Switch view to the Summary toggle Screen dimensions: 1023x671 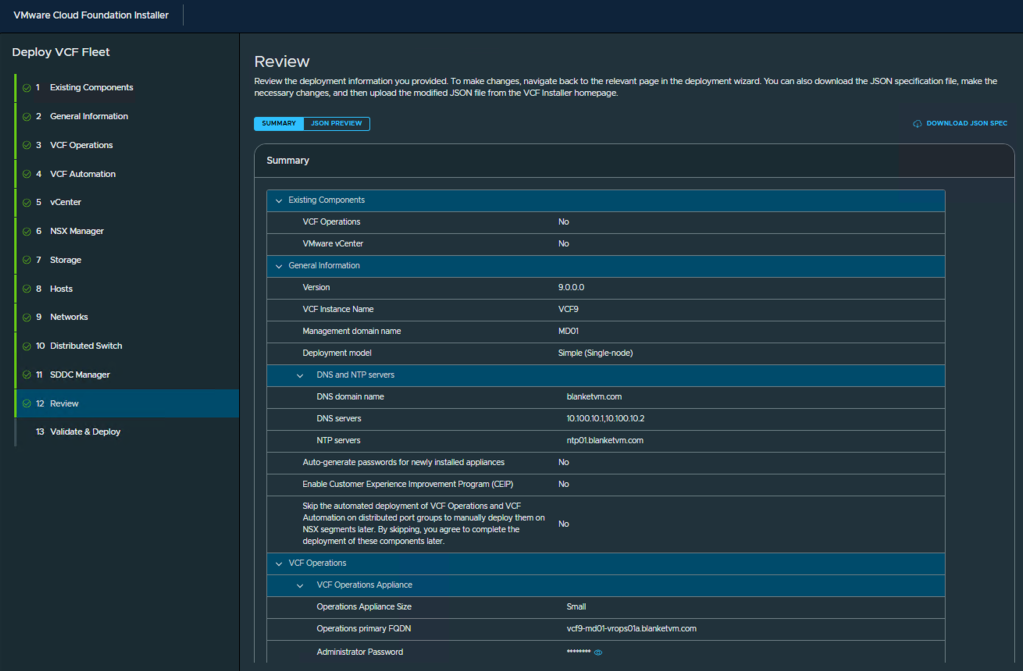(279, 124)
